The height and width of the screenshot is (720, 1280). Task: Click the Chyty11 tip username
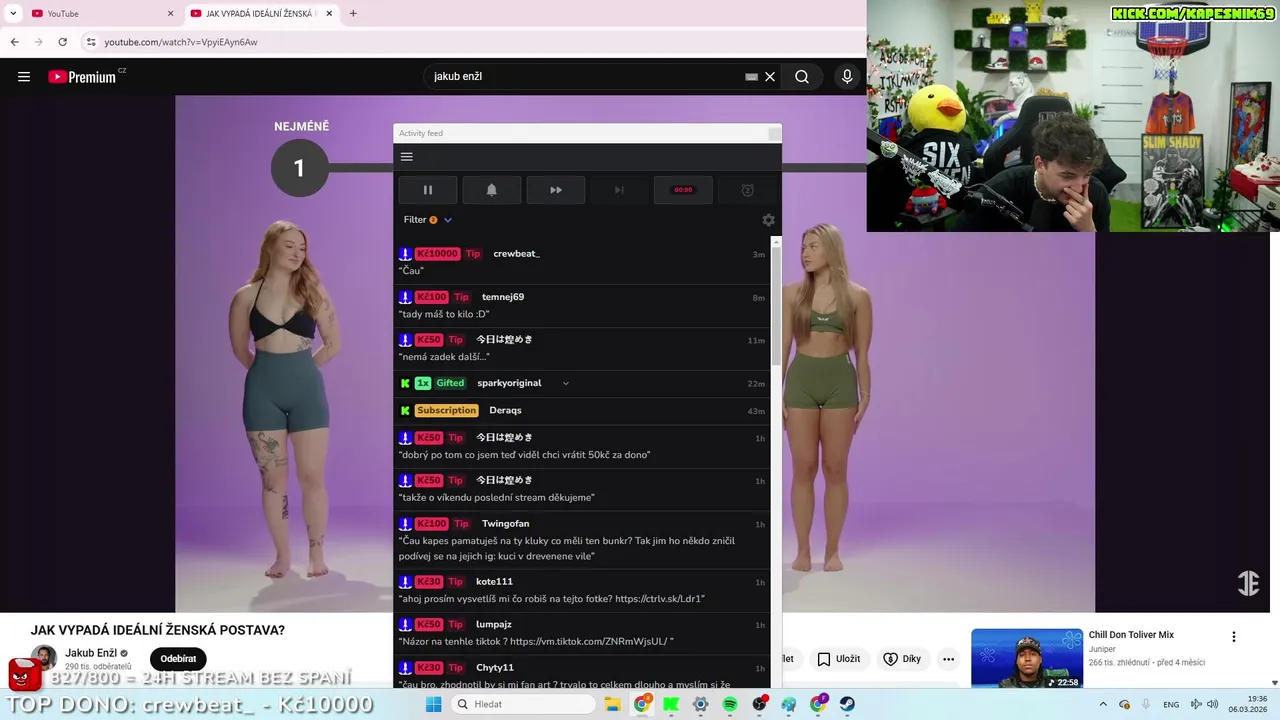point(495,668)
